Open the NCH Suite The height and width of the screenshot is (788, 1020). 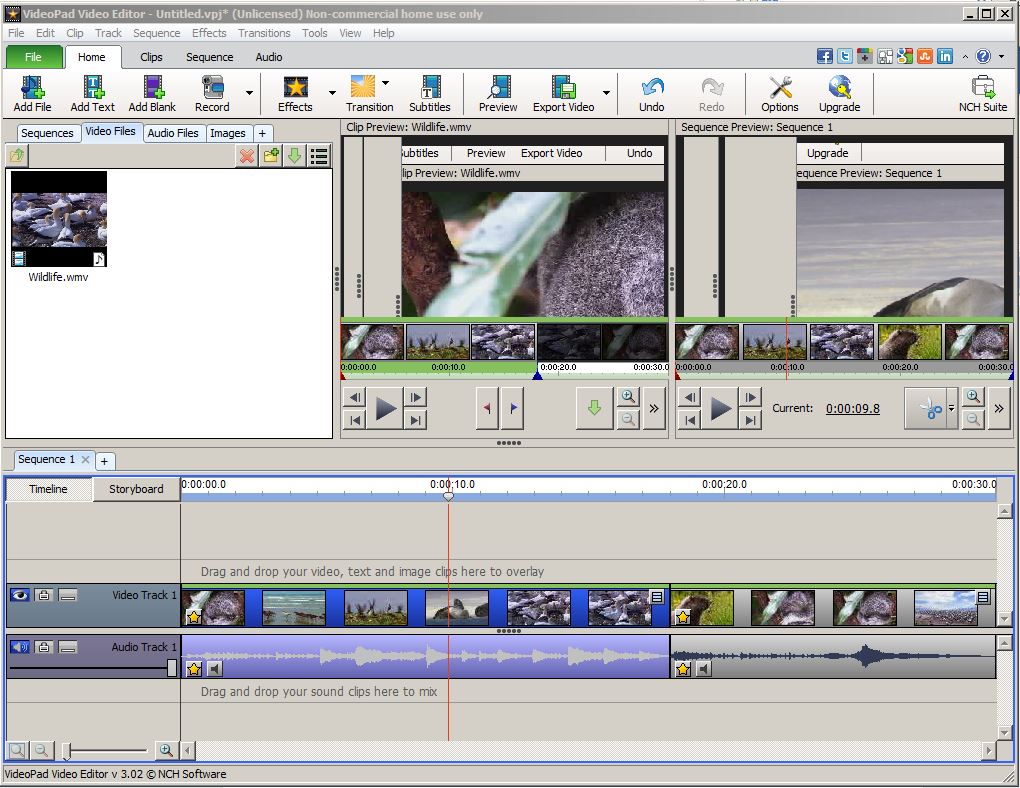(x=982, y=94)
